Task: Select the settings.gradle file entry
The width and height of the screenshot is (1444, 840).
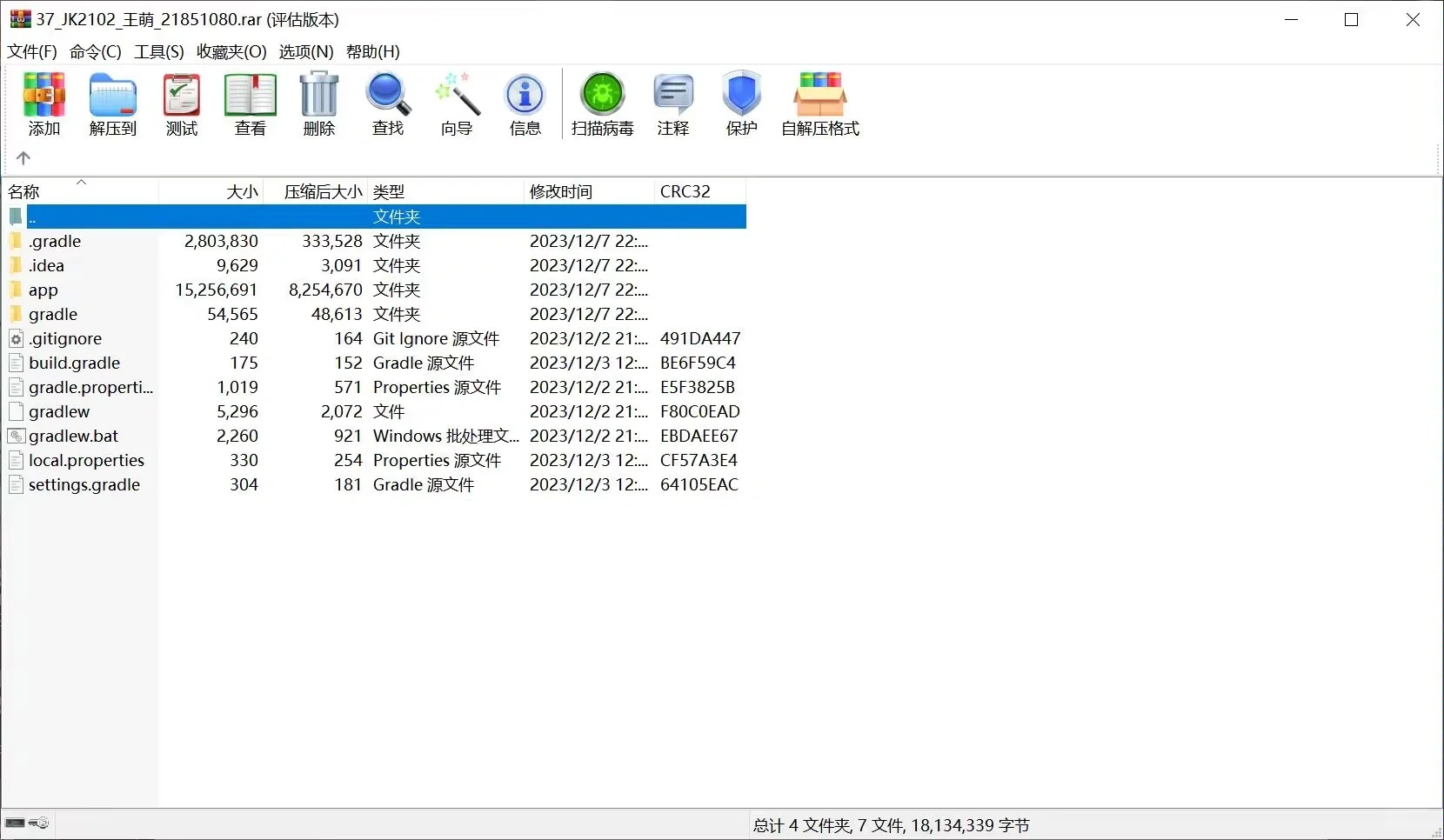Action: [84, 484]
